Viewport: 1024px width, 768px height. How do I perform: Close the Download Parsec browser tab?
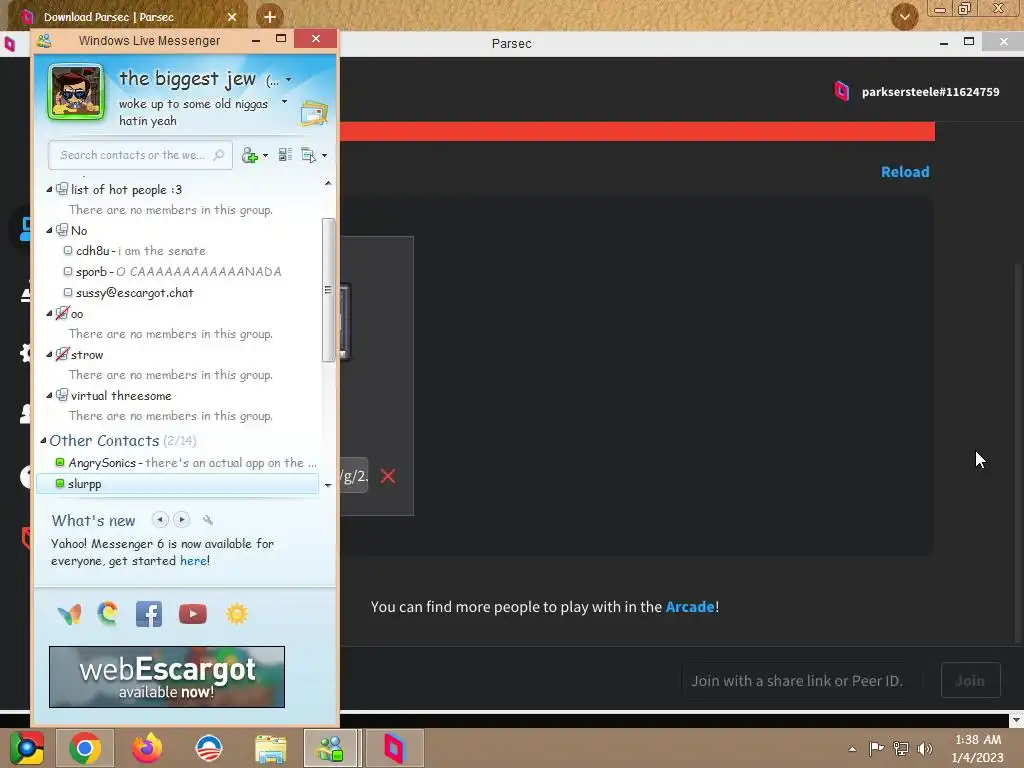point(232,17)
